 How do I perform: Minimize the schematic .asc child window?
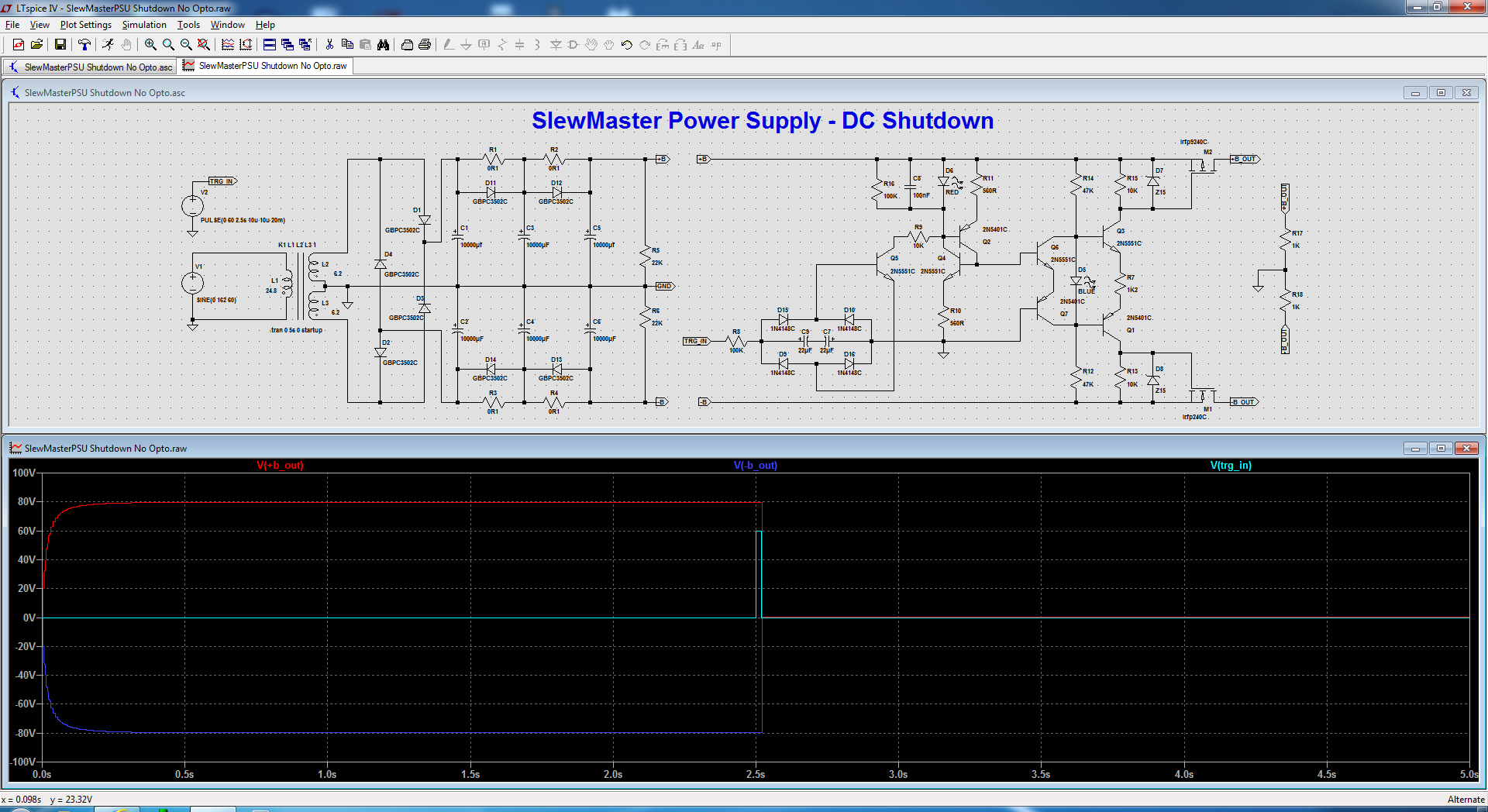[1415, 93]
